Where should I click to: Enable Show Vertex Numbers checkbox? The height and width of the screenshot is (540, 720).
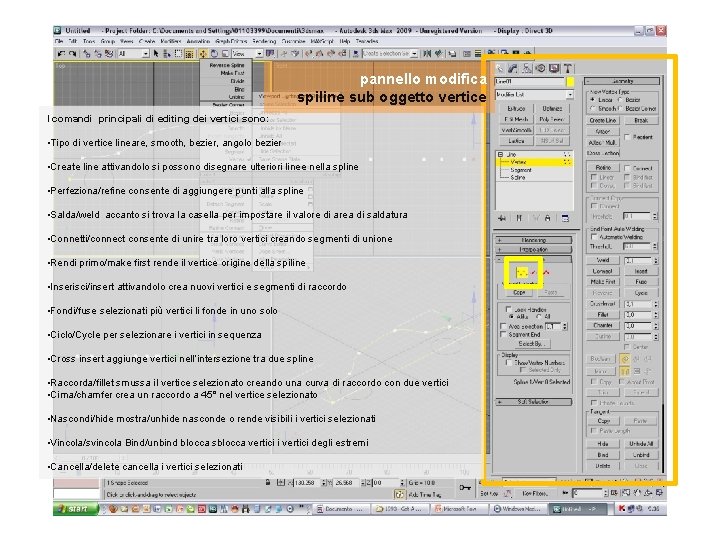pyautogui.click(x=508, y=362)
